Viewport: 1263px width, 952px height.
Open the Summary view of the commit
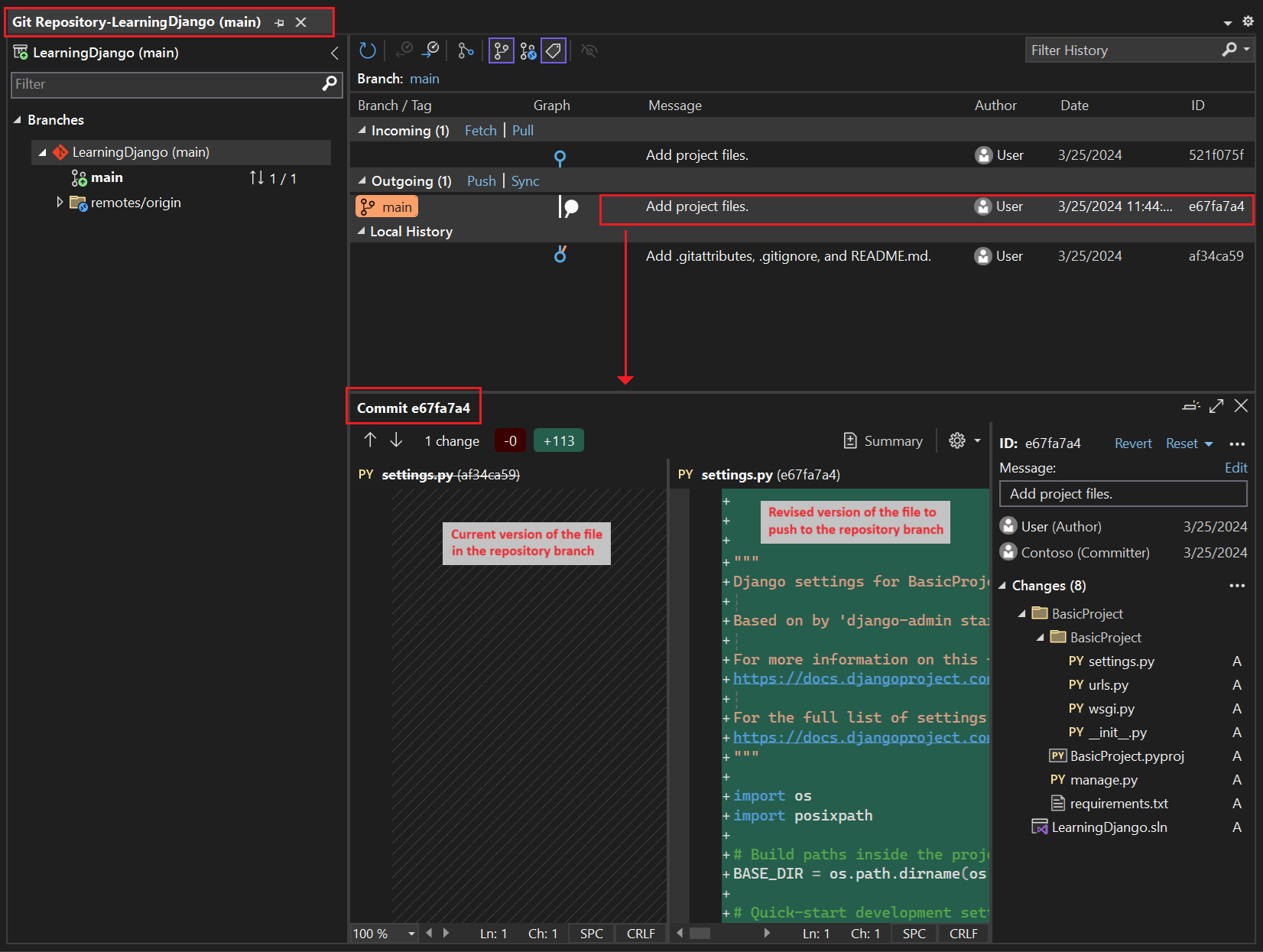click(x=883, y=441)
